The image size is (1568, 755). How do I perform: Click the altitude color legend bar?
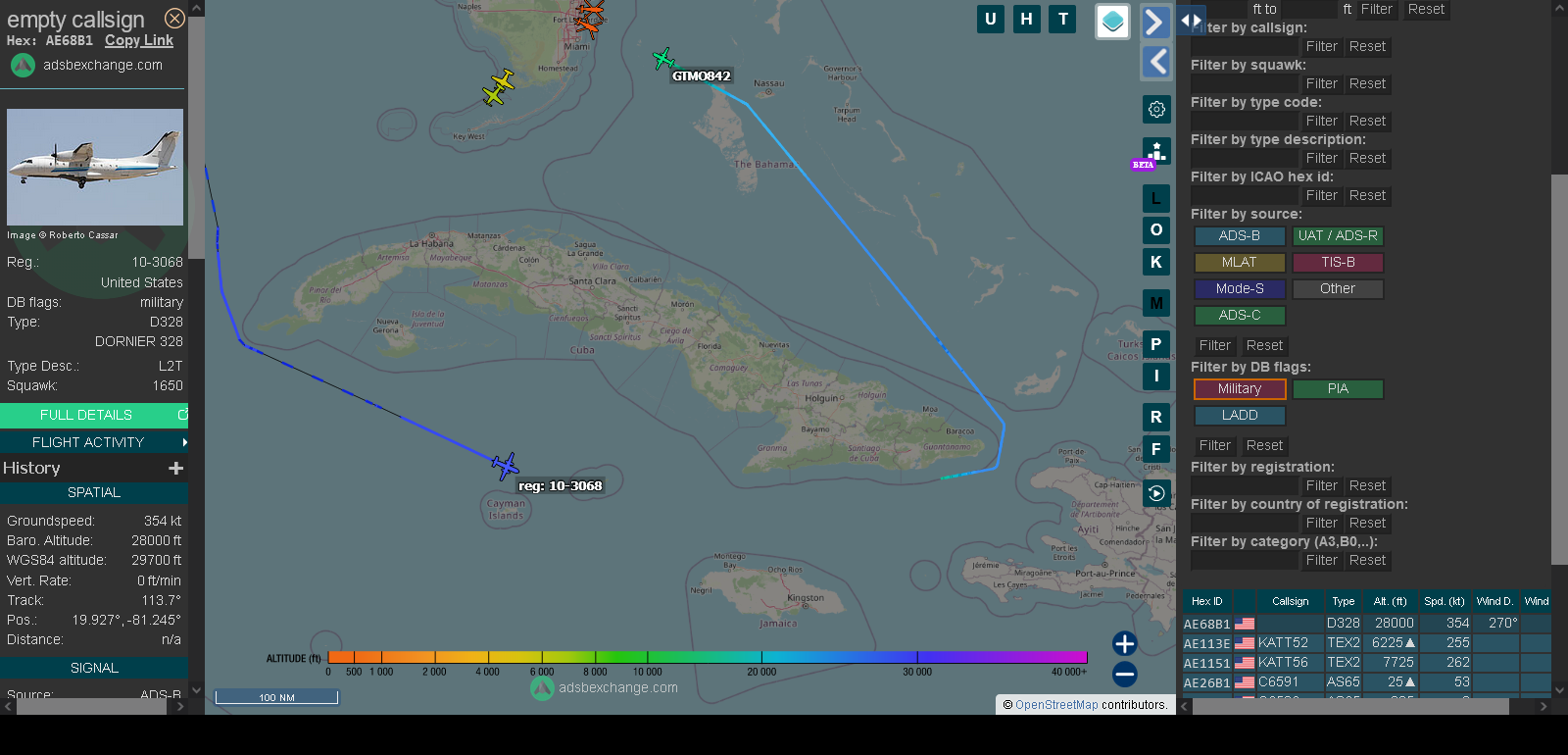click(708, 657)
